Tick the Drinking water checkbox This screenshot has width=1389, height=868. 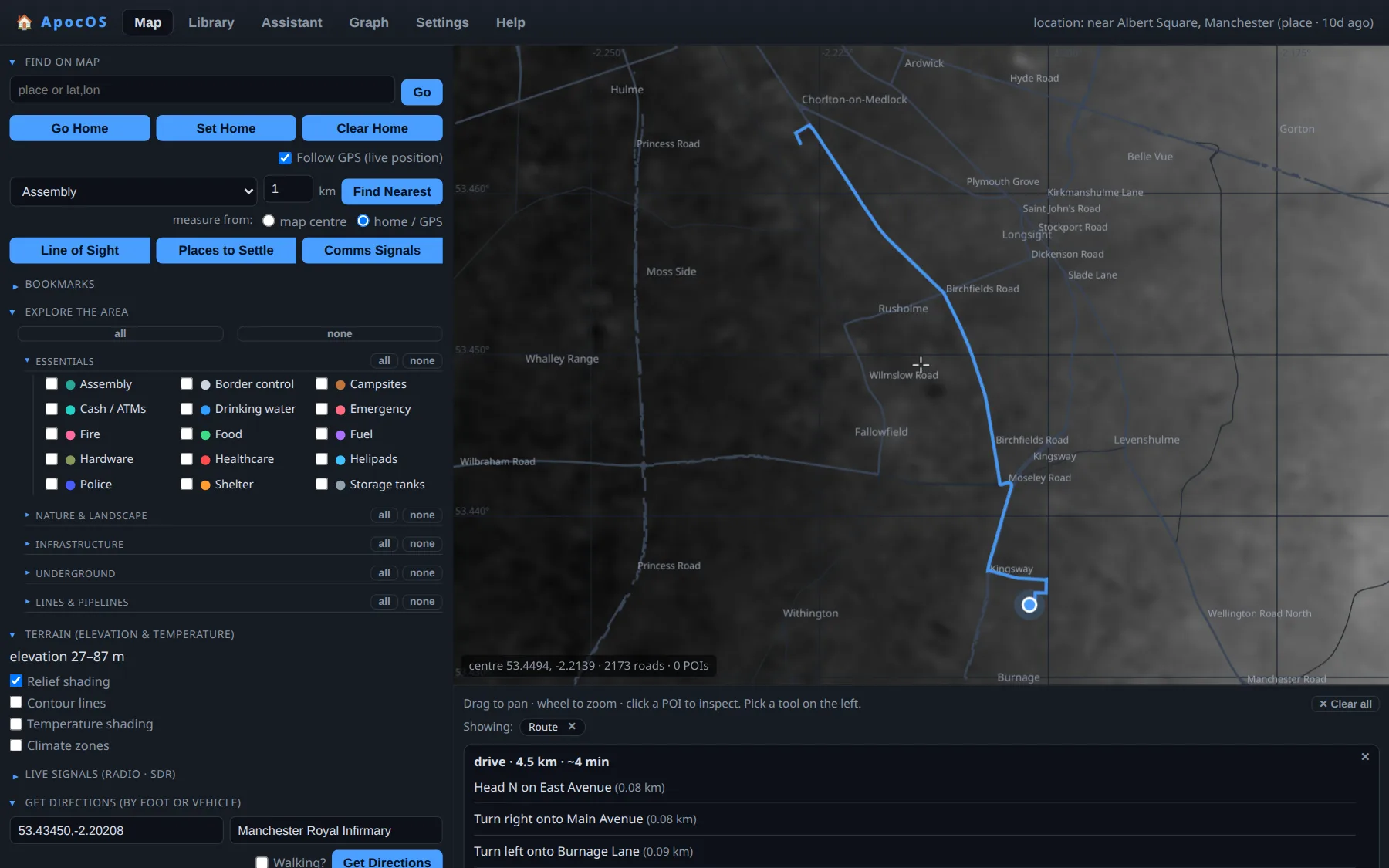[x=187, y=409]
